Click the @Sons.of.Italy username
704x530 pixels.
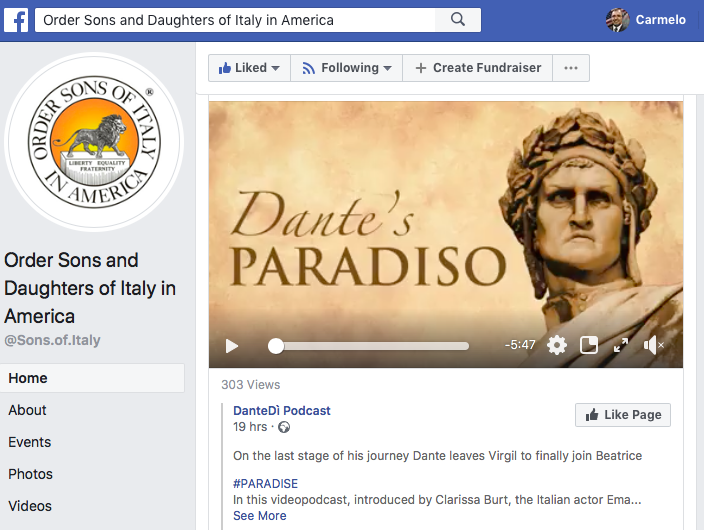pyautogui.click(x=52, y=340)
